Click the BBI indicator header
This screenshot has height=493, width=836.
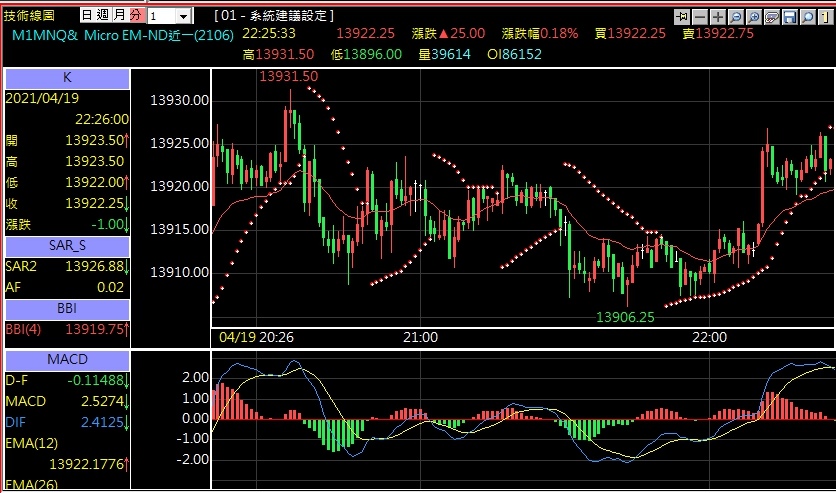coord(67,309)
